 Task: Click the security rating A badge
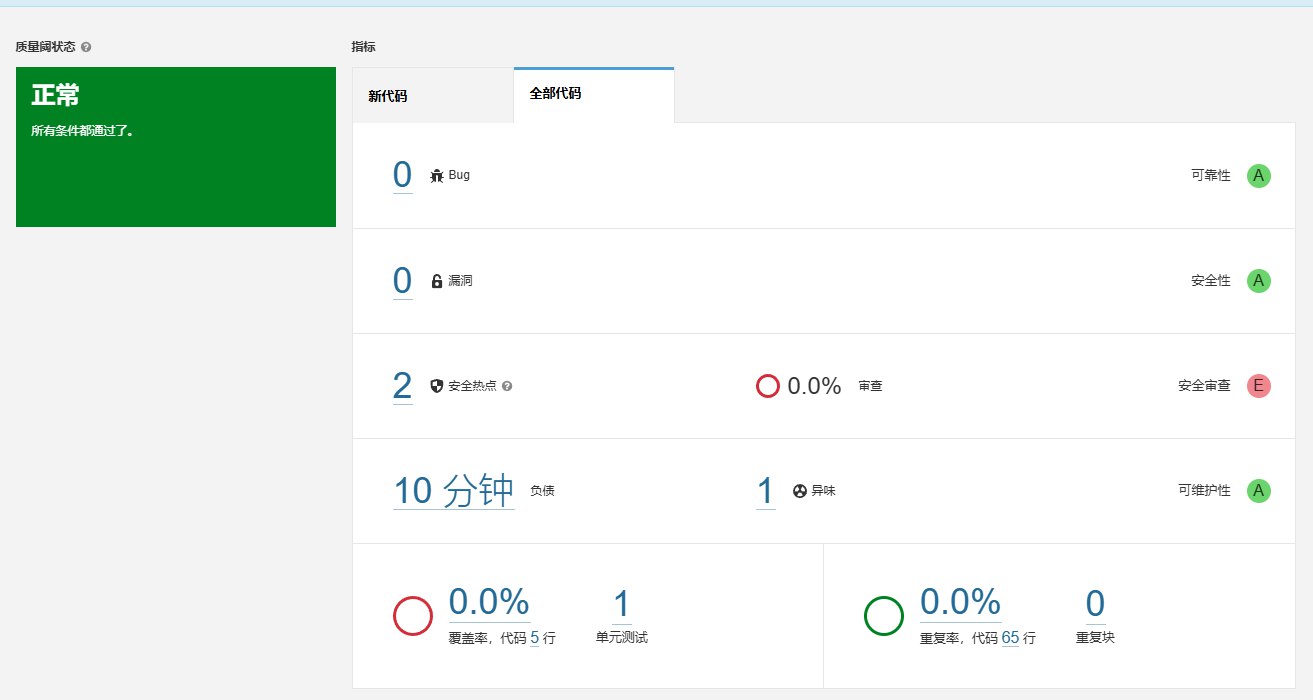coord(1258,281)
